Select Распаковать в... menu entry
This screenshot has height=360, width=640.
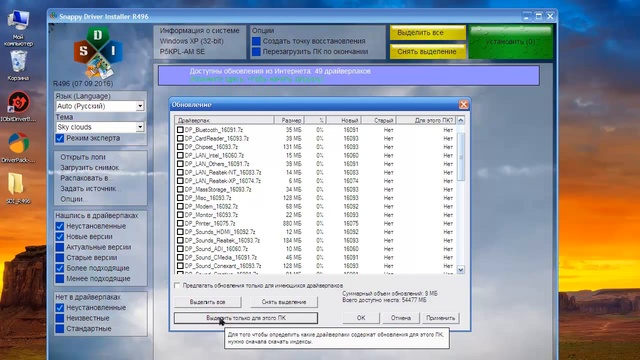tap(87, 178)
